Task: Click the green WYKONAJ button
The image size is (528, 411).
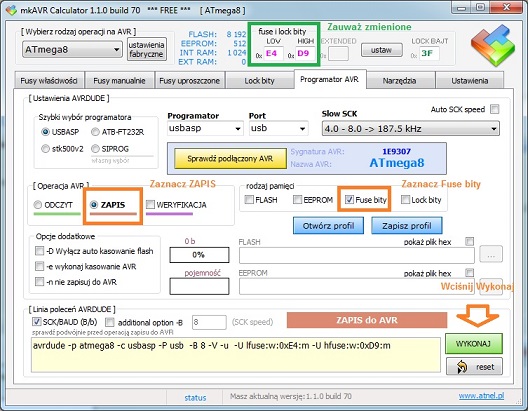Action: point(473,344)
